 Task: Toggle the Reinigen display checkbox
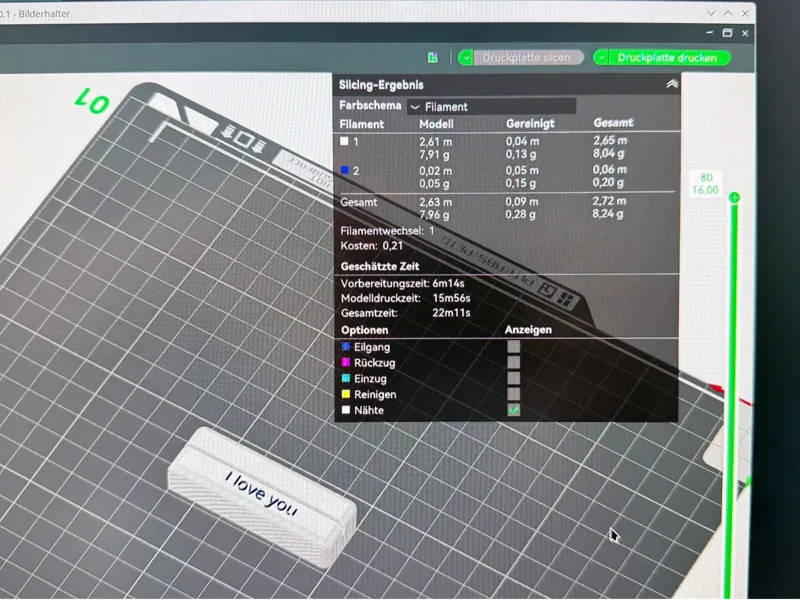[514, 394]
